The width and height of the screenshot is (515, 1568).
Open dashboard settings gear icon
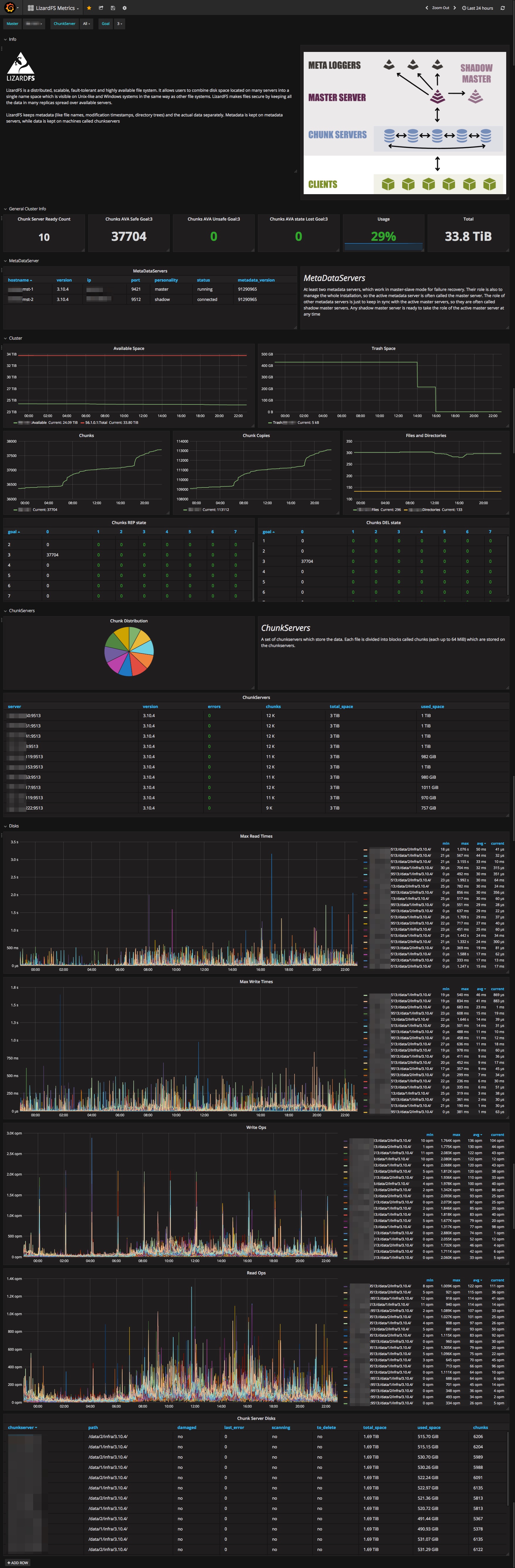point(125,8)
